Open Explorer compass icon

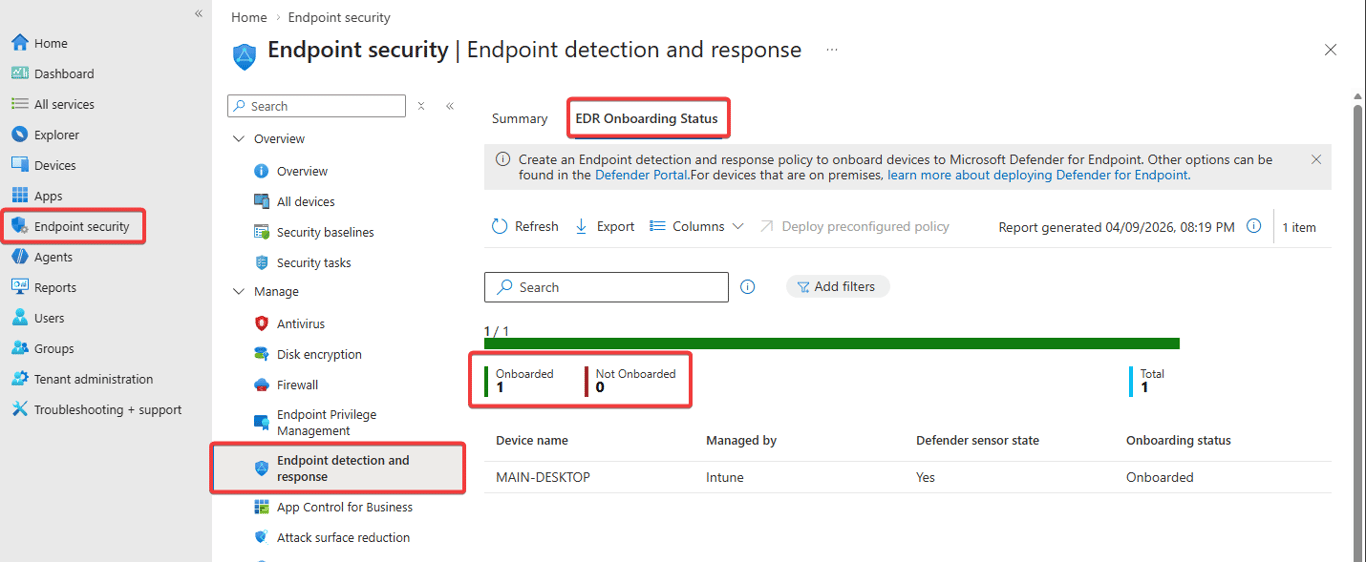point(19,135)
